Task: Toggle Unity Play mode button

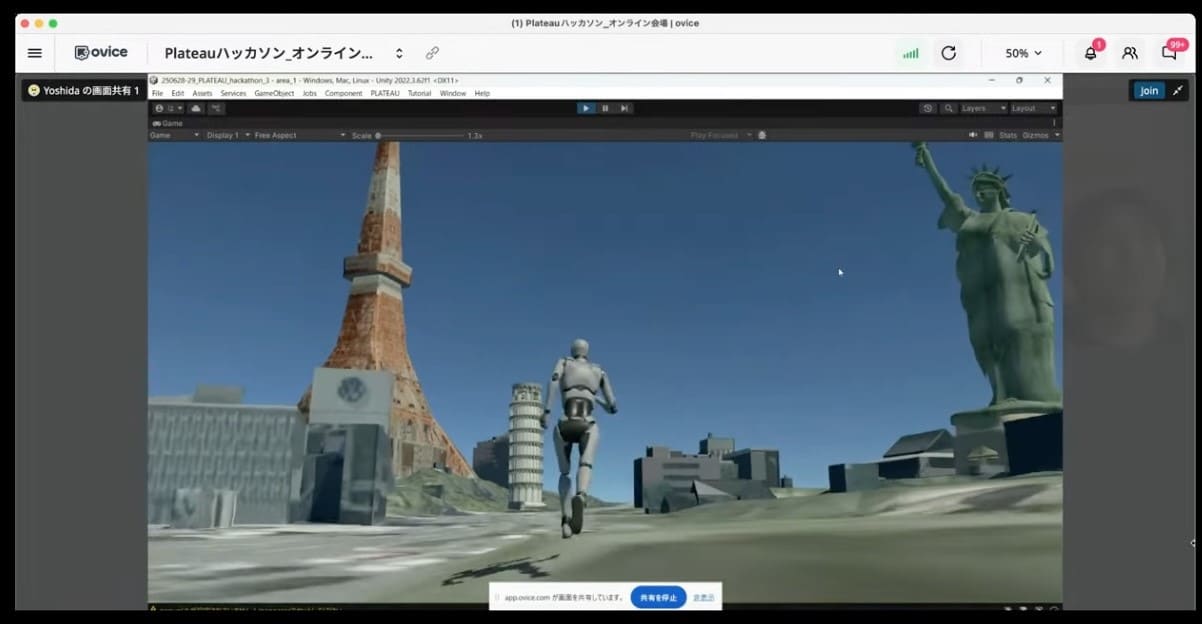Action: pos(586,108)
